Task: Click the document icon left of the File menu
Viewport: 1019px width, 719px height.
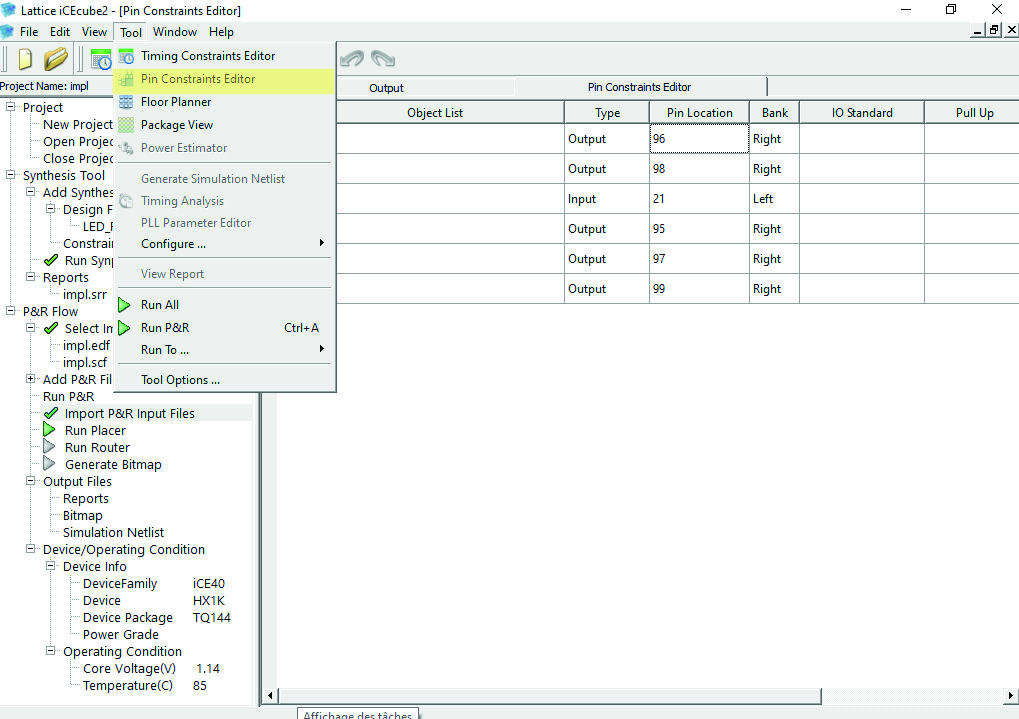Action: pos(6,32)
